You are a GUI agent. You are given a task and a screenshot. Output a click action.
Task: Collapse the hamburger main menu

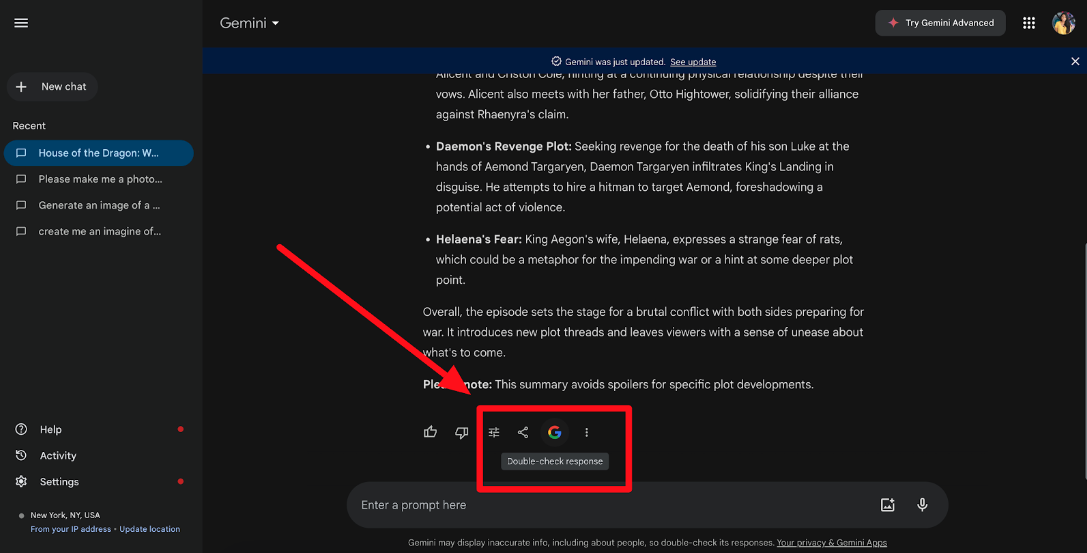21,23
